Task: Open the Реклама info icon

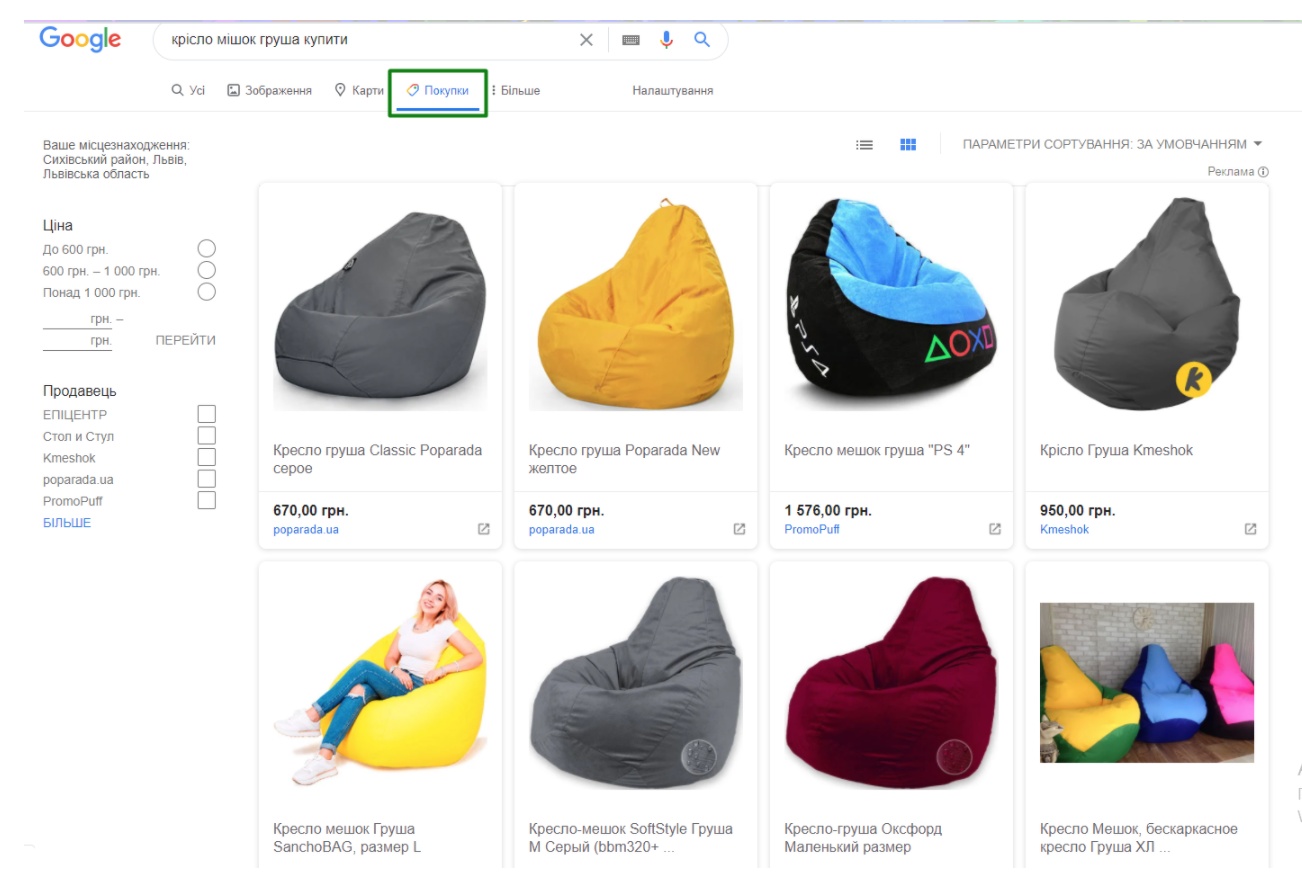Action: coord(1266,172)
